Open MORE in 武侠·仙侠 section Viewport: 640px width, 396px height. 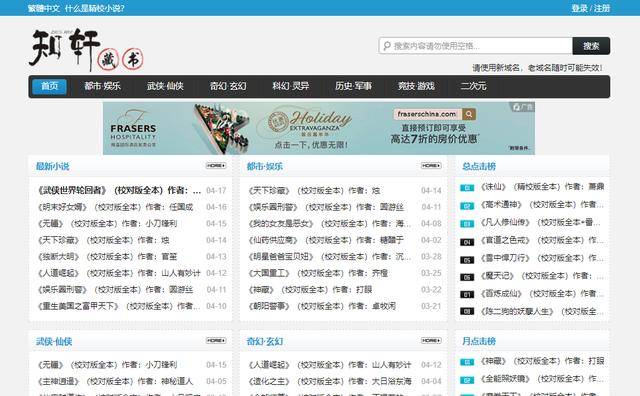pyautogui.click(x=216, y=340)
